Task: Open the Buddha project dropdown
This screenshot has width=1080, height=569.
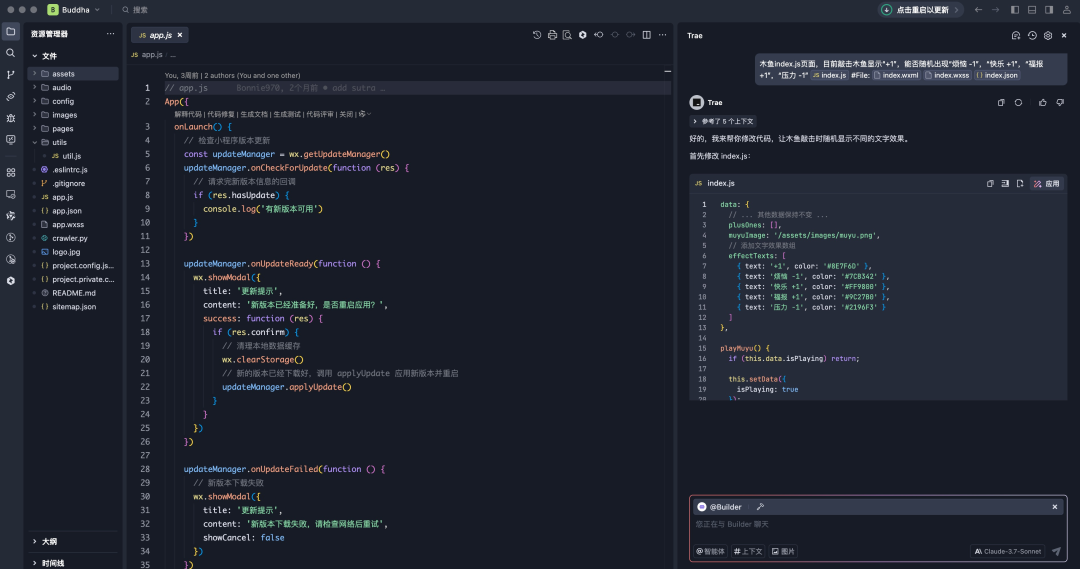Action: pyautogui.click(x=75, y=9)
